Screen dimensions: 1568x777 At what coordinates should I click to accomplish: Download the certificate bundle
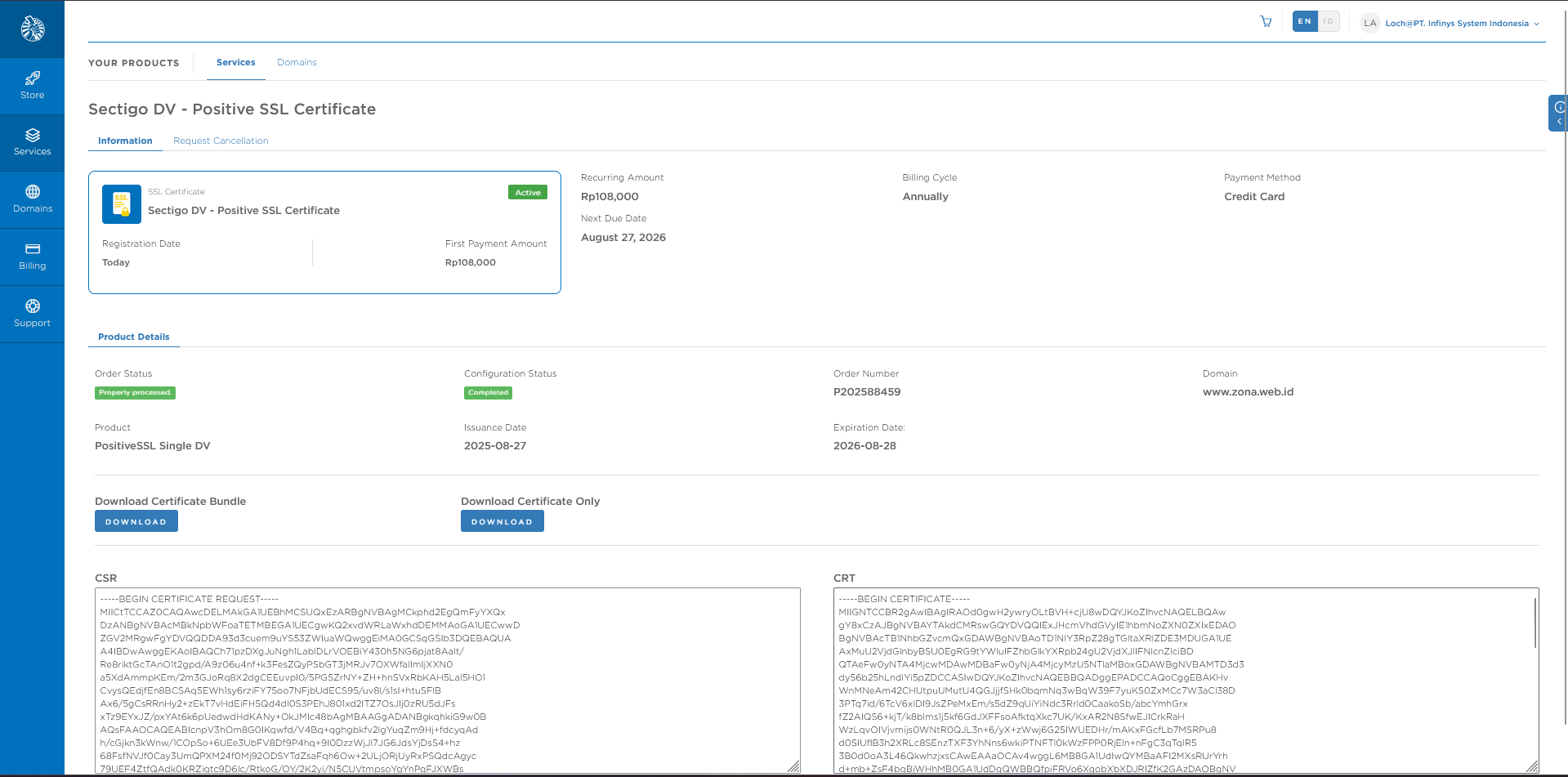point(136,520)
